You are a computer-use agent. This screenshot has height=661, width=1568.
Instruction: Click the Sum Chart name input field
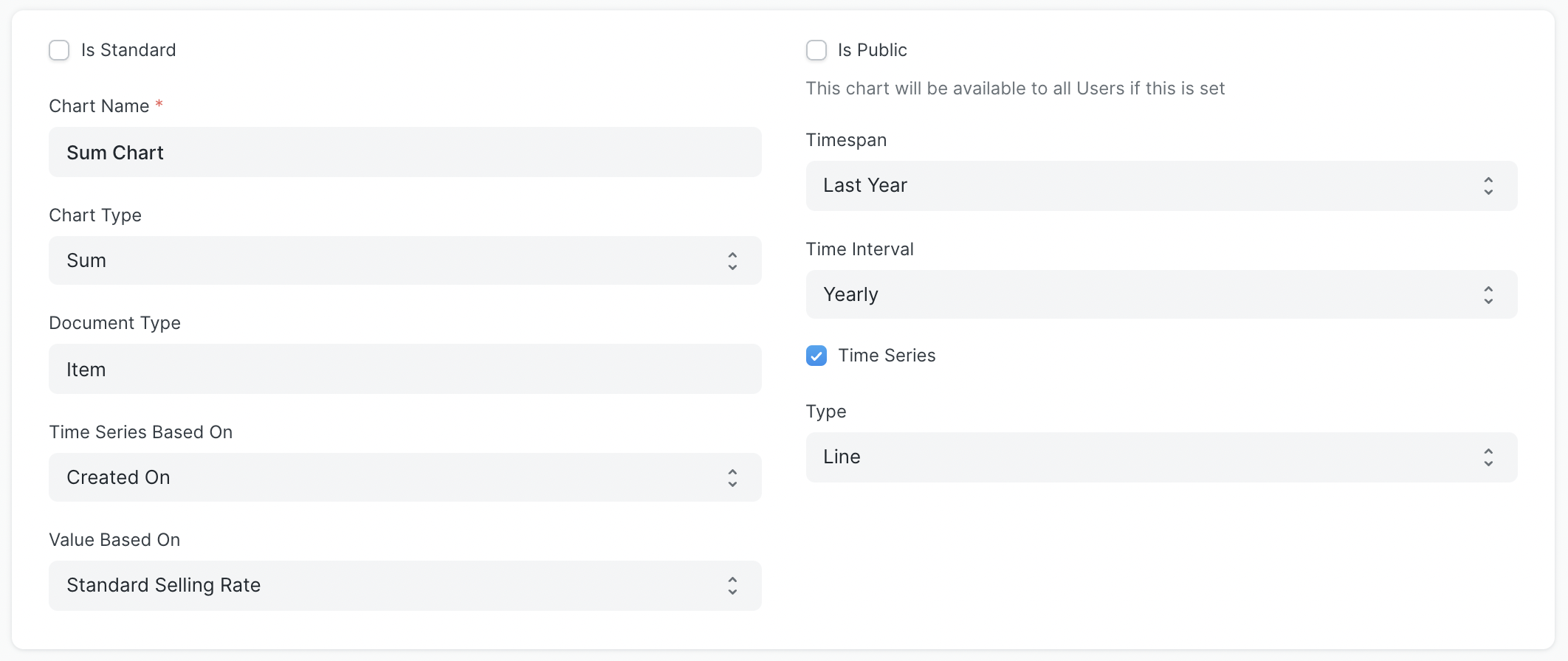(x=405, y=152)
